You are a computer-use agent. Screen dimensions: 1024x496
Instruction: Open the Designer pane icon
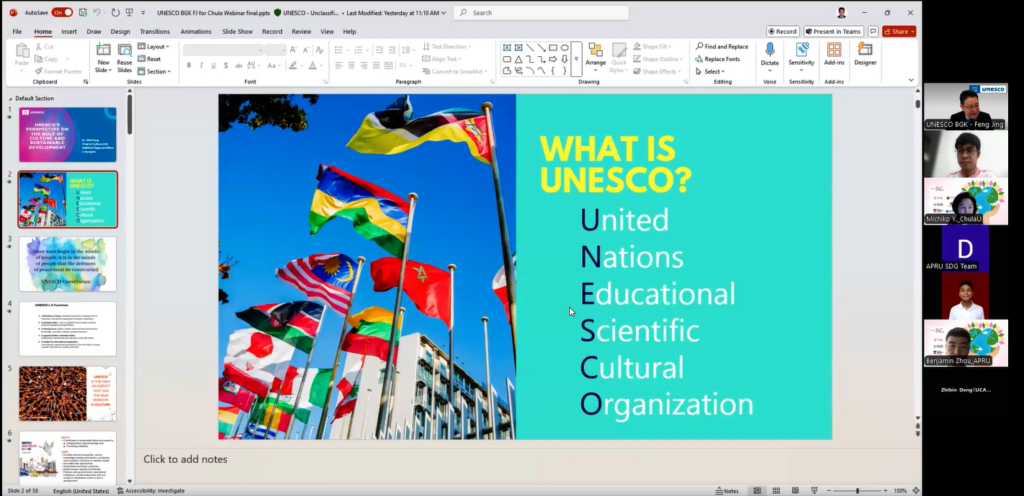pos(865,50)
